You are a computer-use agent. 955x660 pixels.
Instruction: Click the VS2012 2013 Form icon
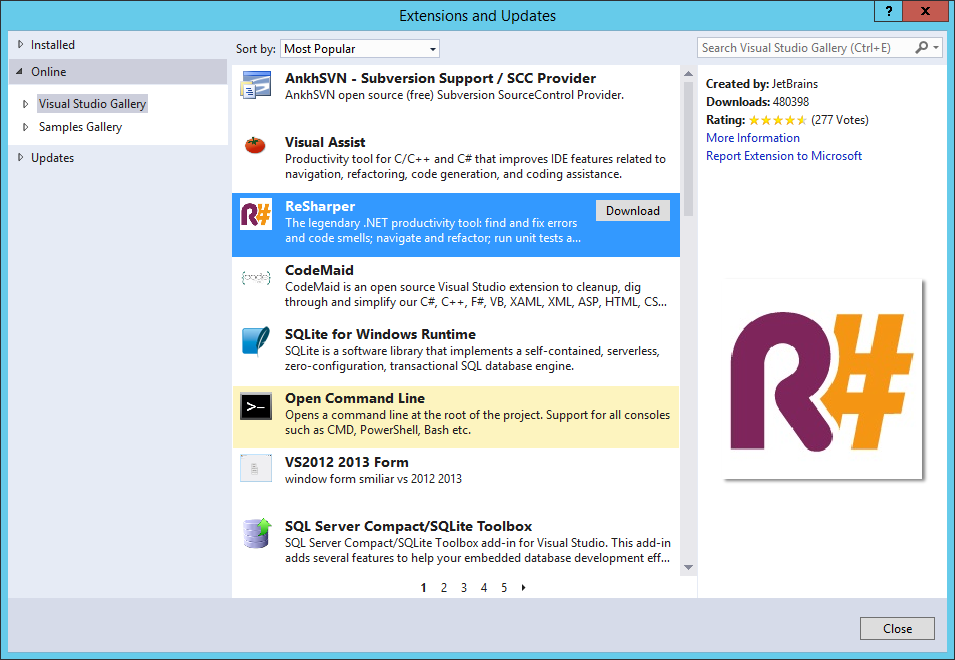point(255,470)
